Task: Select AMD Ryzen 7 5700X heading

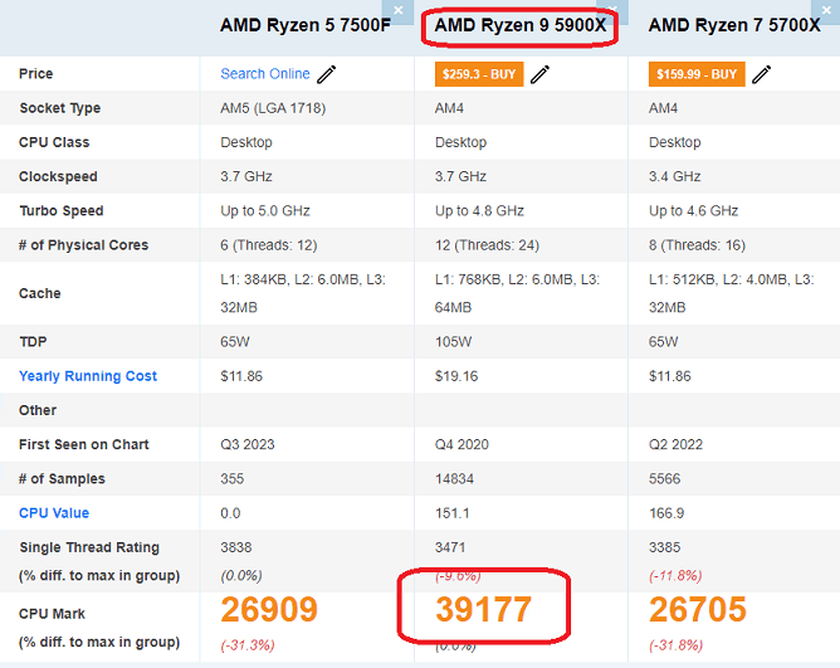Action: tap(734, 25)
